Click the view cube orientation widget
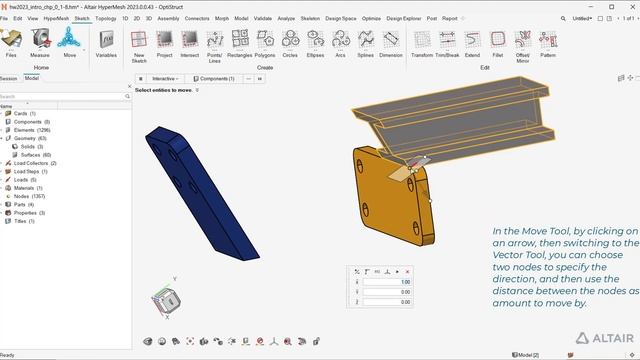The height and width of the screenshot is (360, 640). (x=168, y=301)
